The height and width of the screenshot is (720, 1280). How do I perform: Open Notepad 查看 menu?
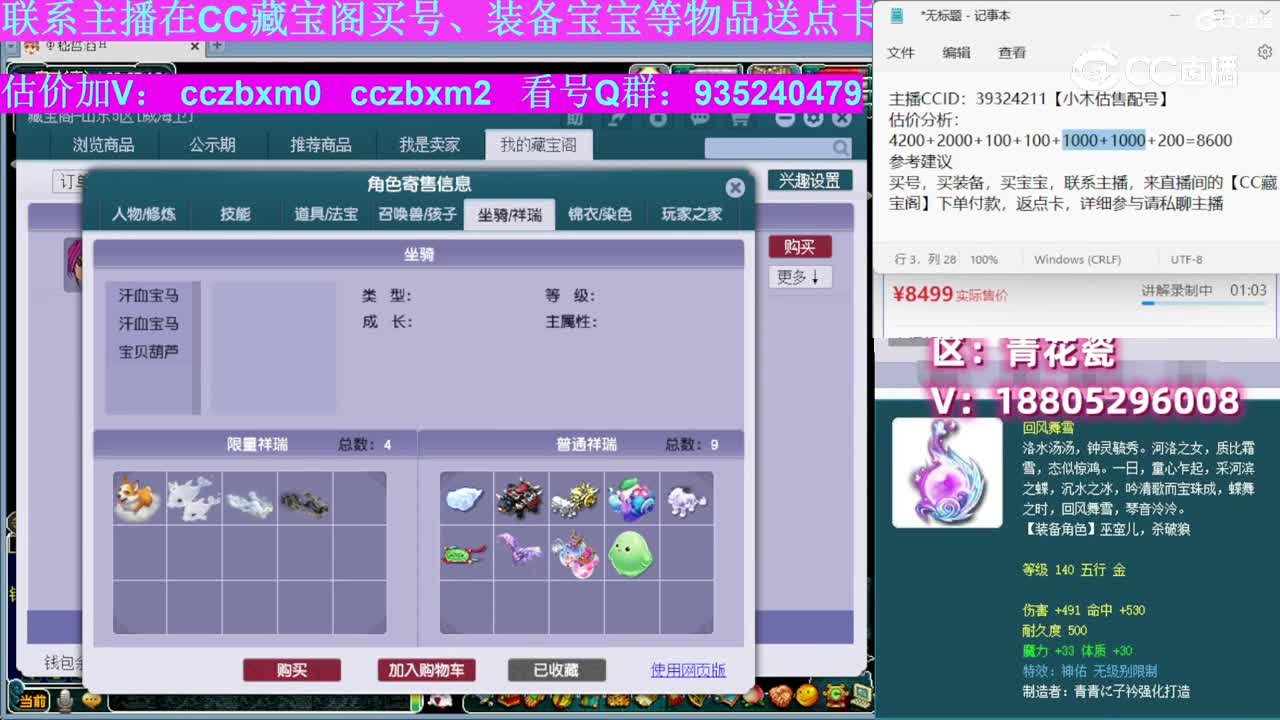point(1012,53)
